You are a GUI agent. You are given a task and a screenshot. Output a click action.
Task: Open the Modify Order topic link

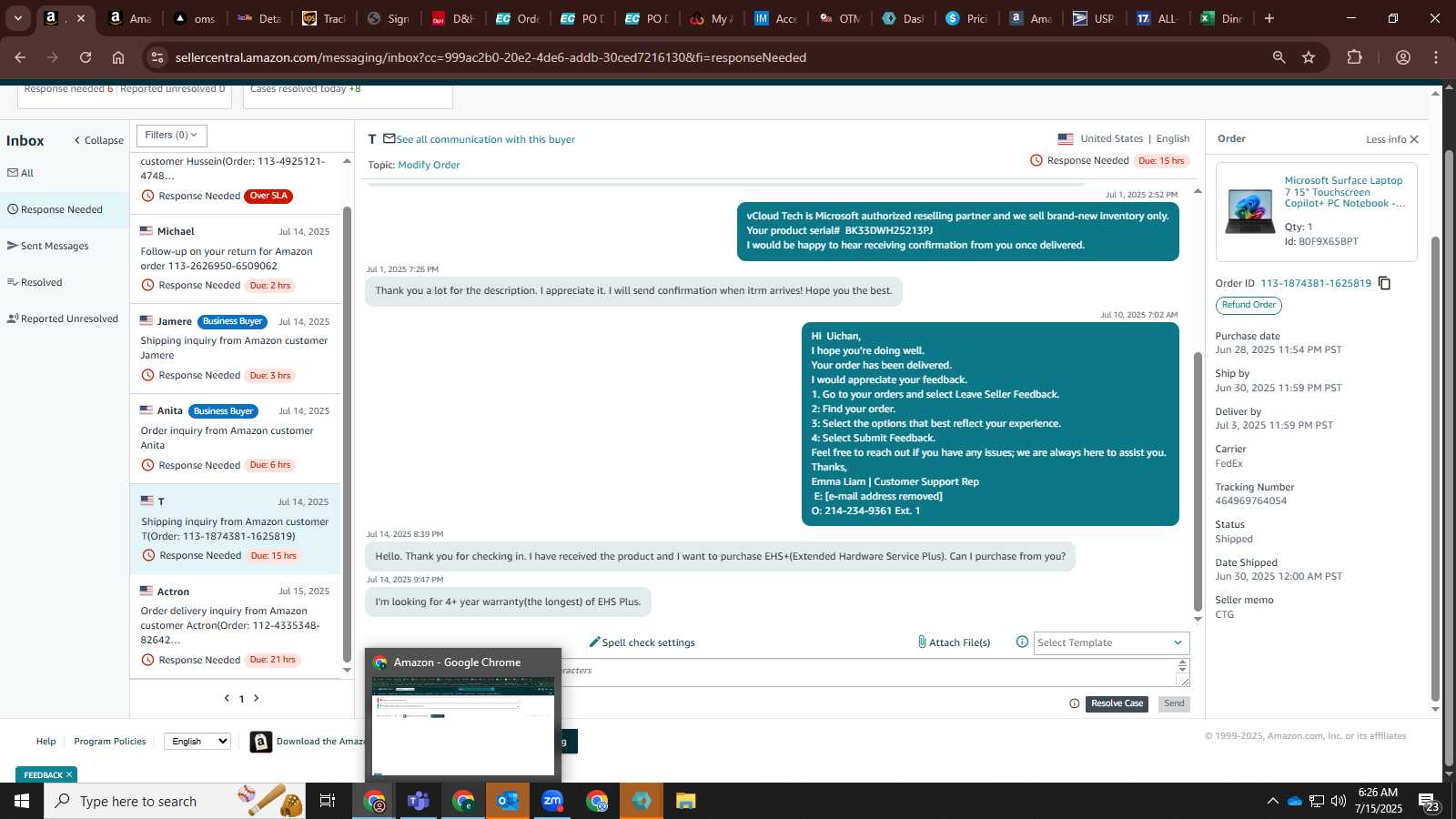point(429,165)
